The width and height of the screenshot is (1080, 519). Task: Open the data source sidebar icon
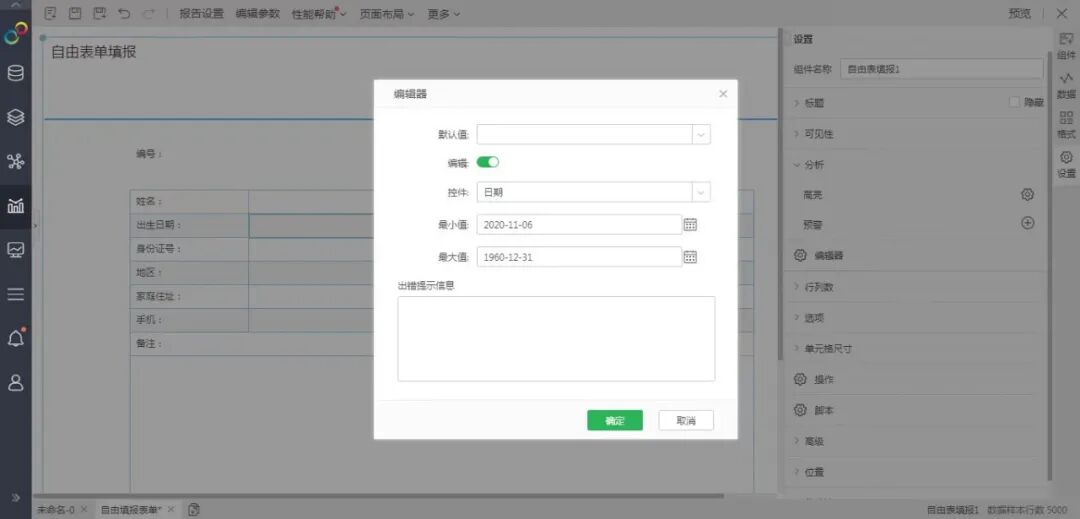click(x=15, y=73)
